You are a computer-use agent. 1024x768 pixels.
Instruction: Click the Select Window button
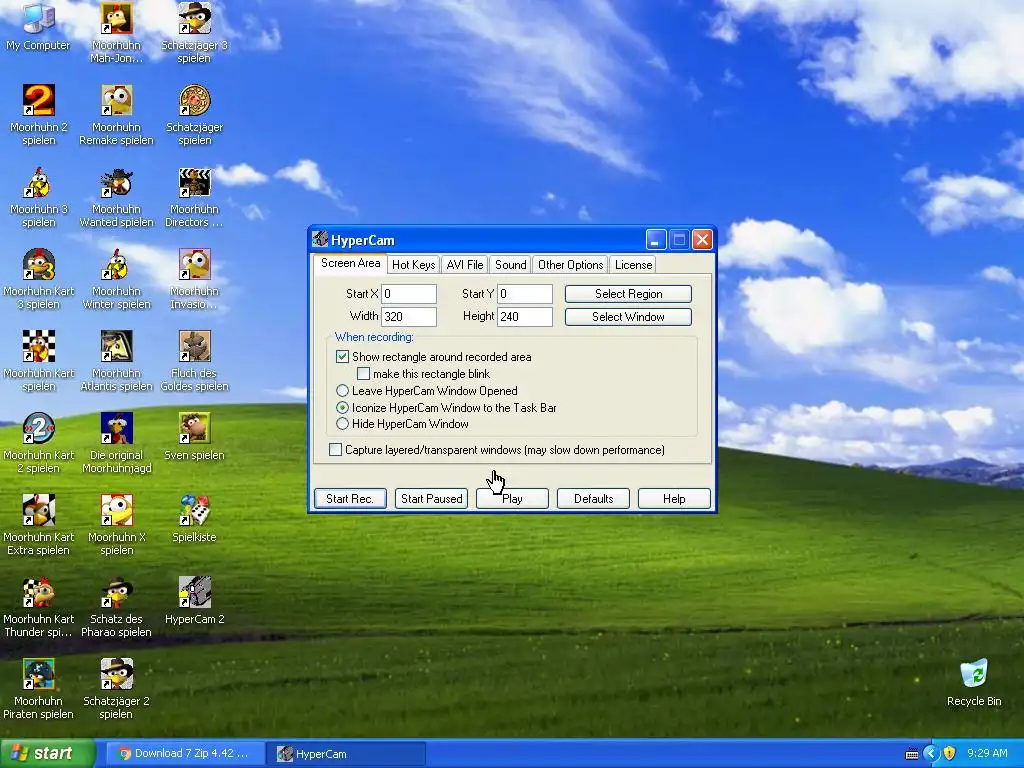tap(628, 317)
